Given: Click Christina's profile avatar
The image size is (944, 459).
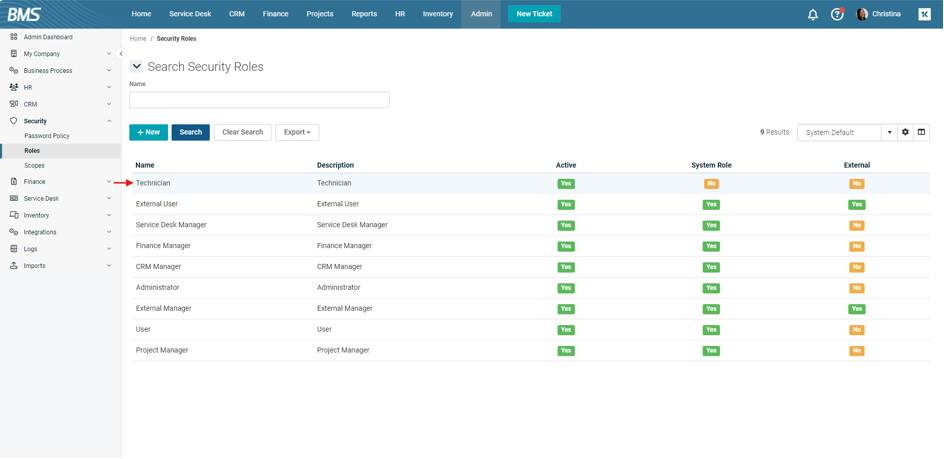Looking at the screenshot, I should click(862, 14).
